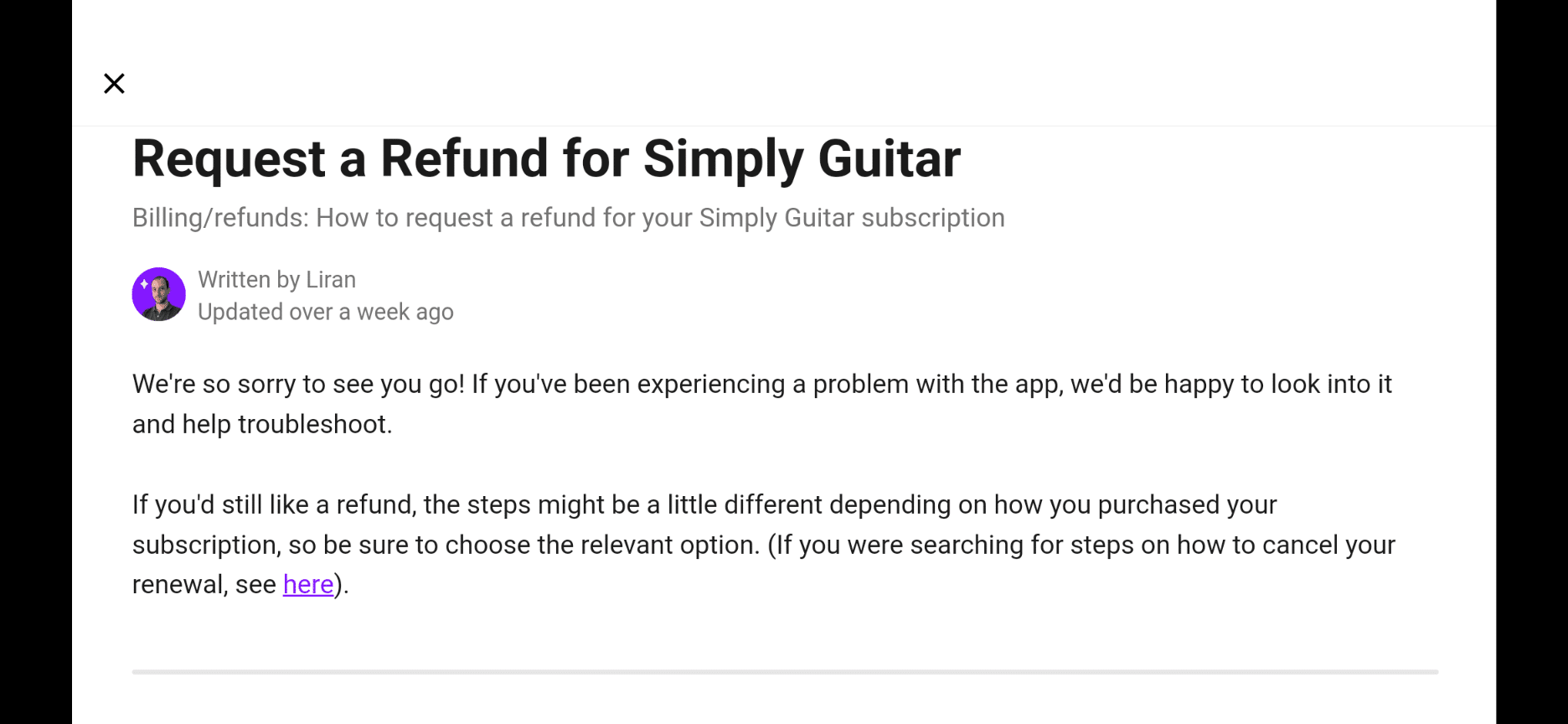The image size is (1568, 724).
Task: Click the underlined "here" hyperlink in parentheses
Action: [307, 584]
